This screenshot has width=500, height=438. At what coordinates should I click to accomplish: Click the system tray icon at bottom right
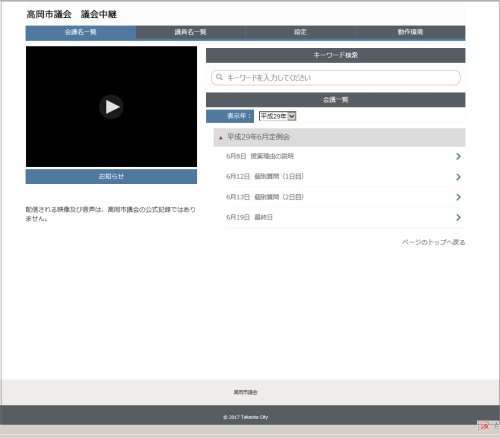pyautogui.click(x=485, y=426)
